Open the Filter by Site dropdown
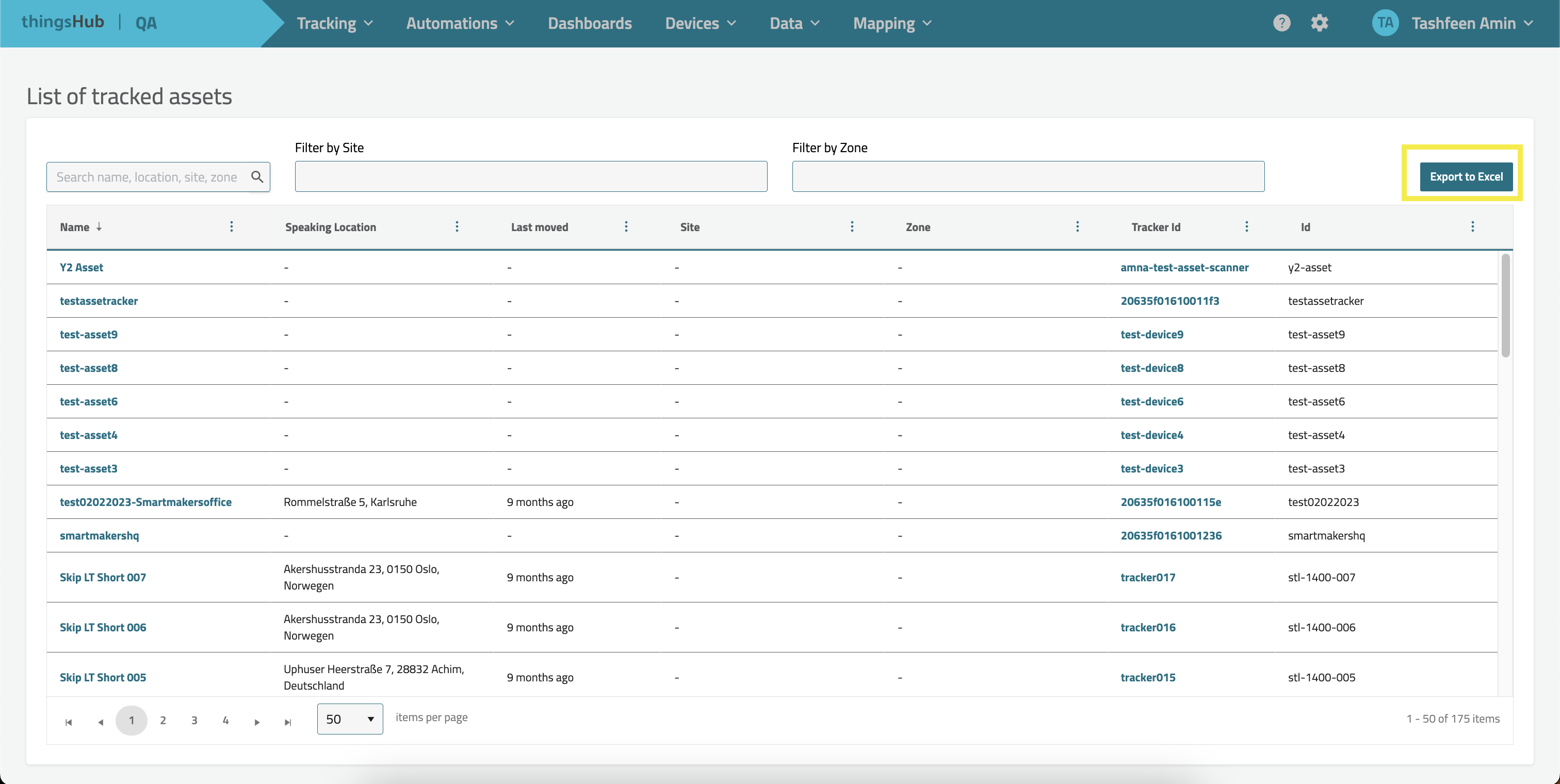The height and width of the screenshot is (784, 1560). click(530, 176)
